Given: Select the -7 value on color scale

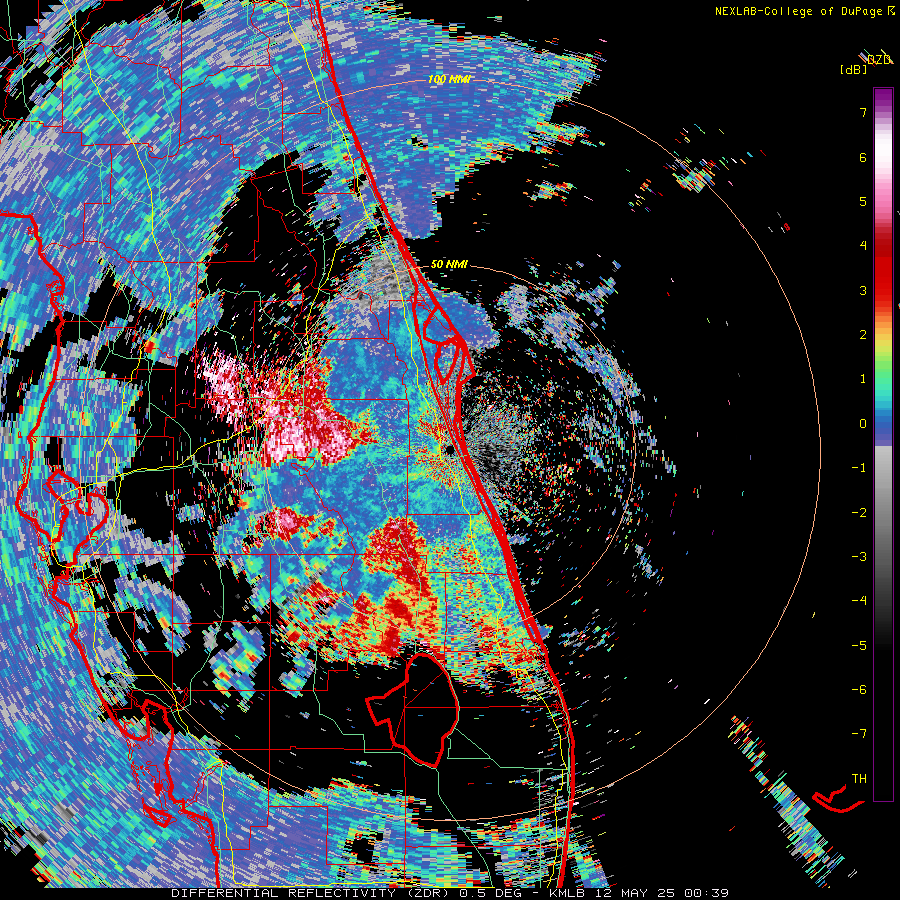Looking at the screenshot, I should click(859, 734).
